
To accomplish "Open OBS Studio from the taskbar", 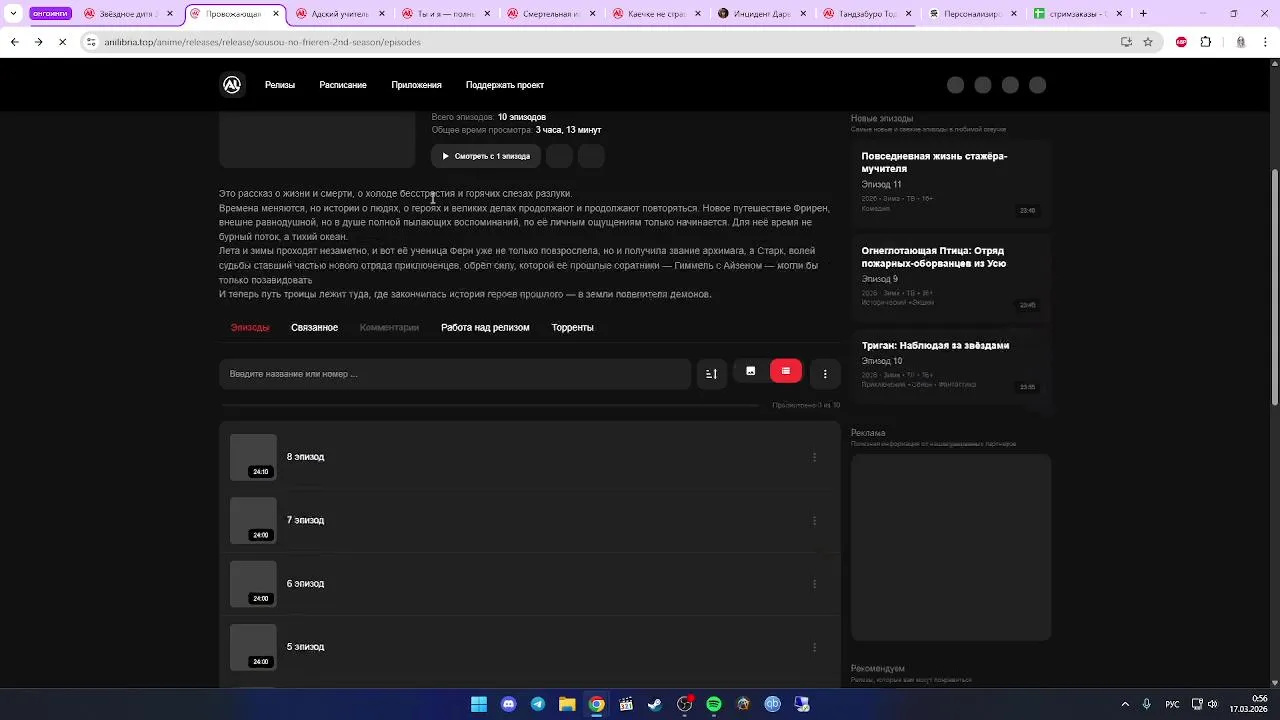I will (684, 704).
